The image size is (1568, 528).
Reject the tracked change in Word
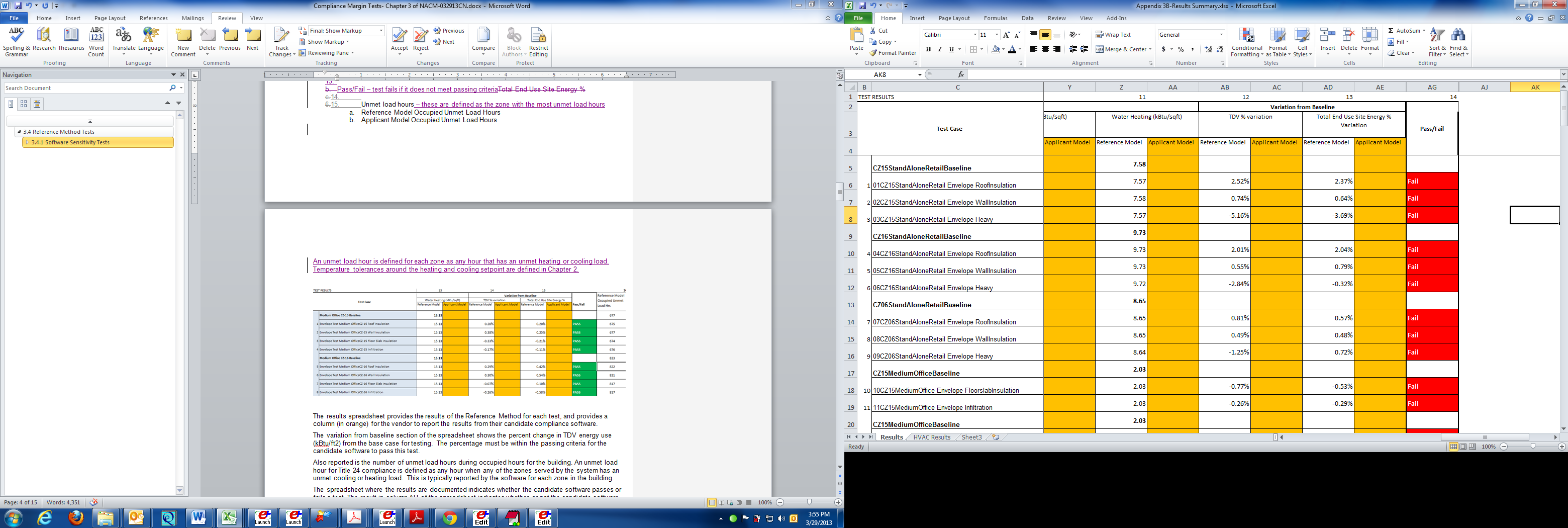(421, 40)
